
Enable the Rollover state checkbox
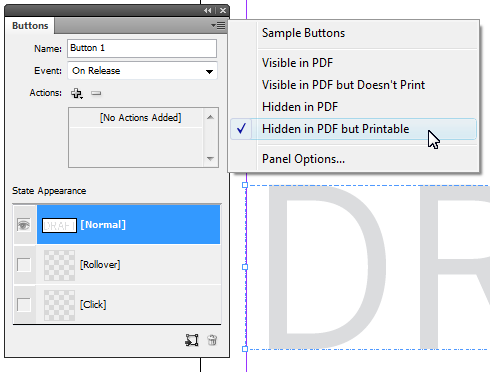(x=24, y=265)
